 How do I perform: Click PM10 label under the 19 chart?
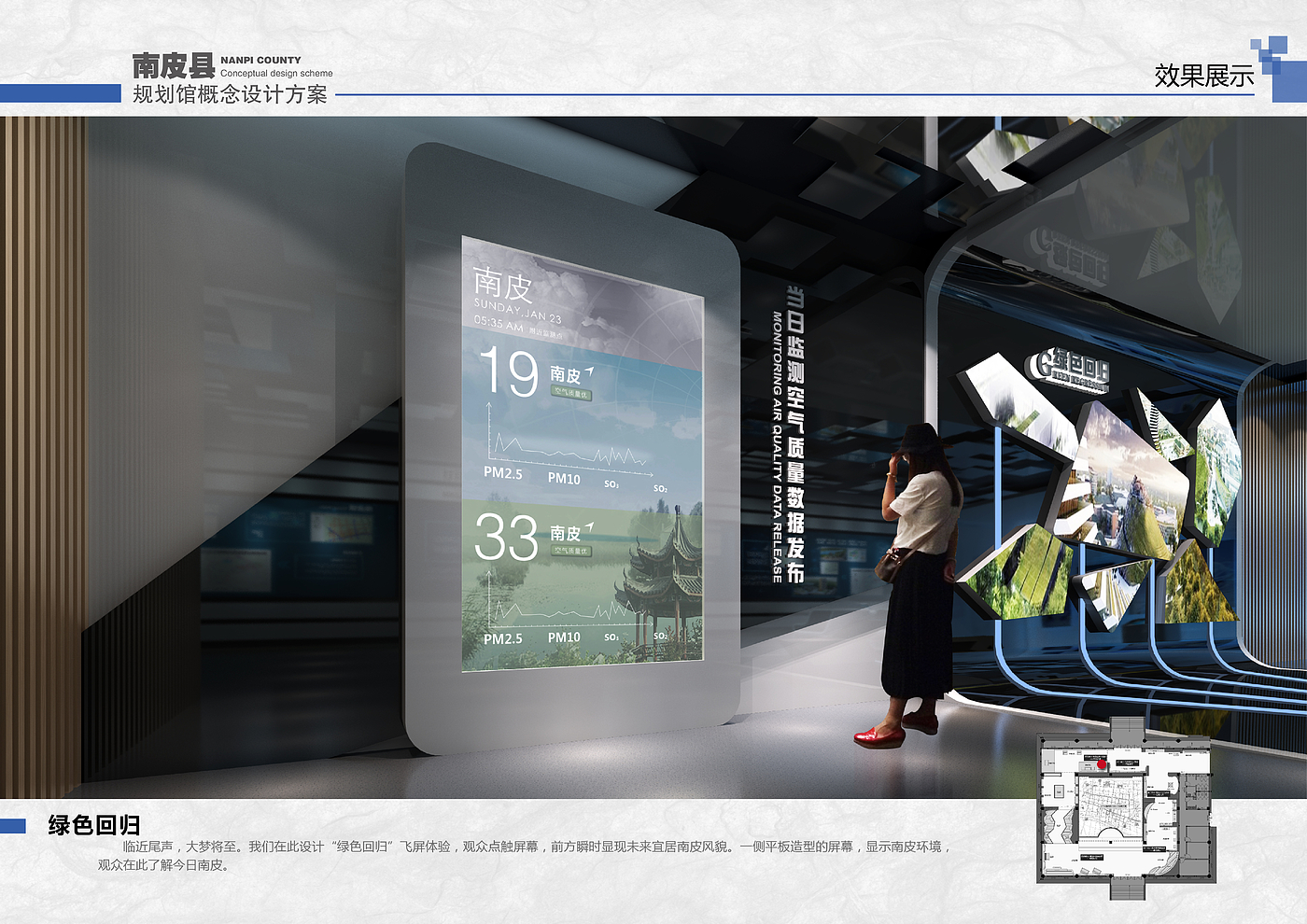coord(564,479)
